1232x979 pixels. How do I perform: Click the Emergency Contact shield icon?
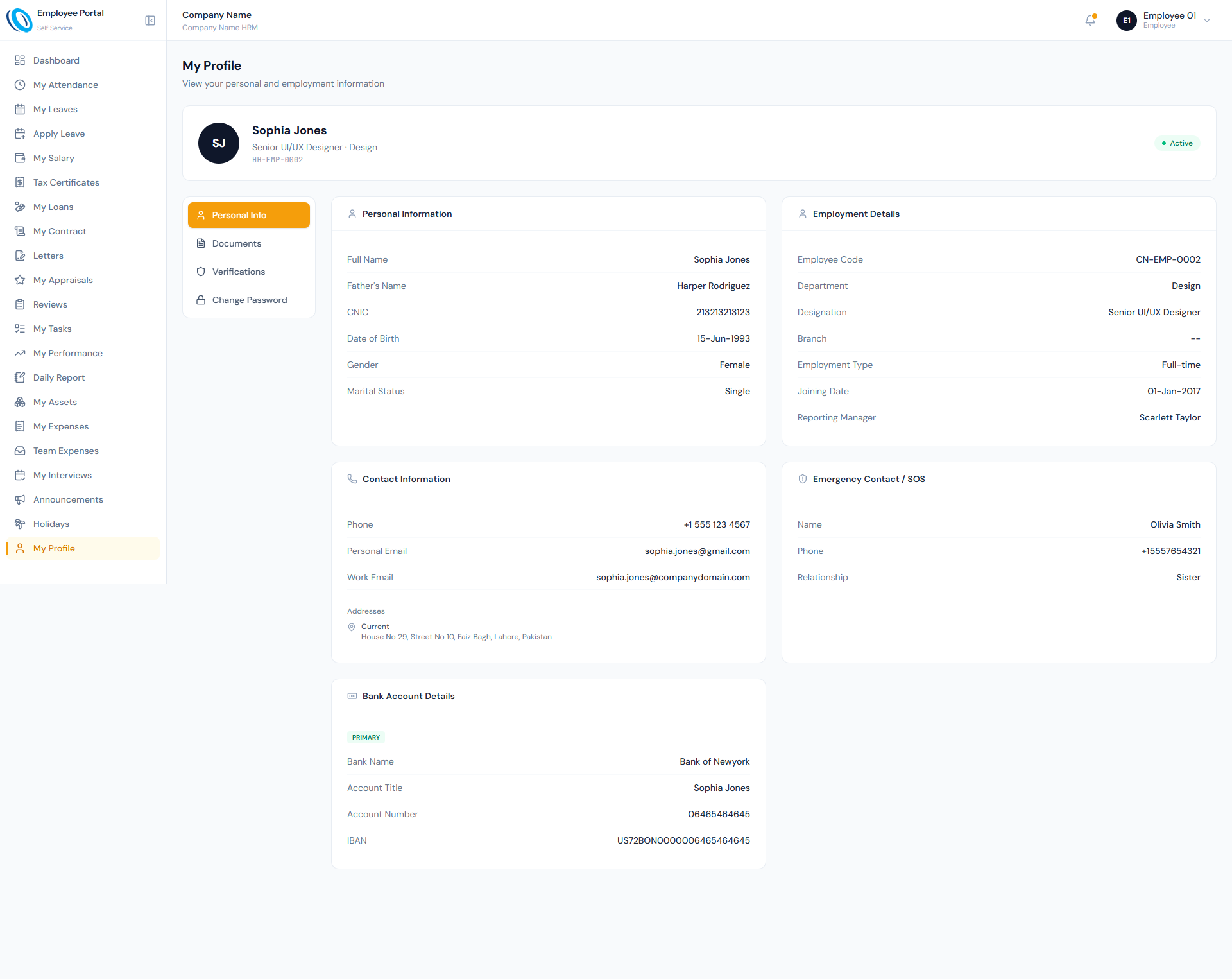click(x=803, y=479)
